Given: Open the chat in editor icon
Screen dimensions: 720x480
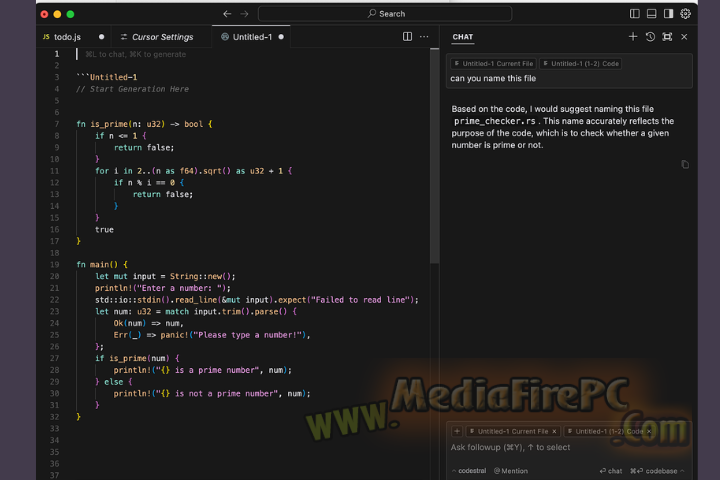Looking at the screenshot, I should tap(667, 36).
